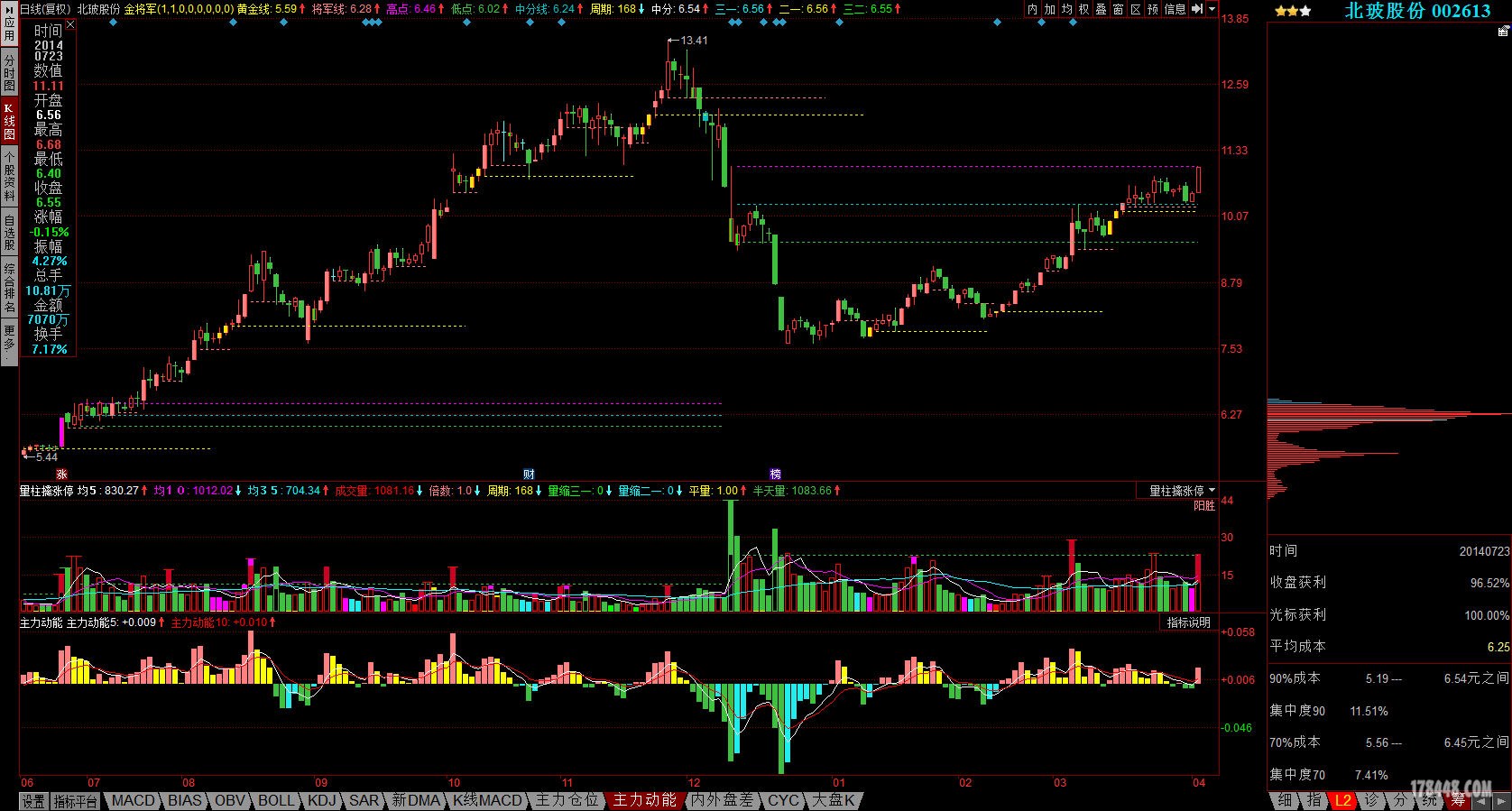Click the 阳胜 label in volume panel

click(x=1204, y=506)
